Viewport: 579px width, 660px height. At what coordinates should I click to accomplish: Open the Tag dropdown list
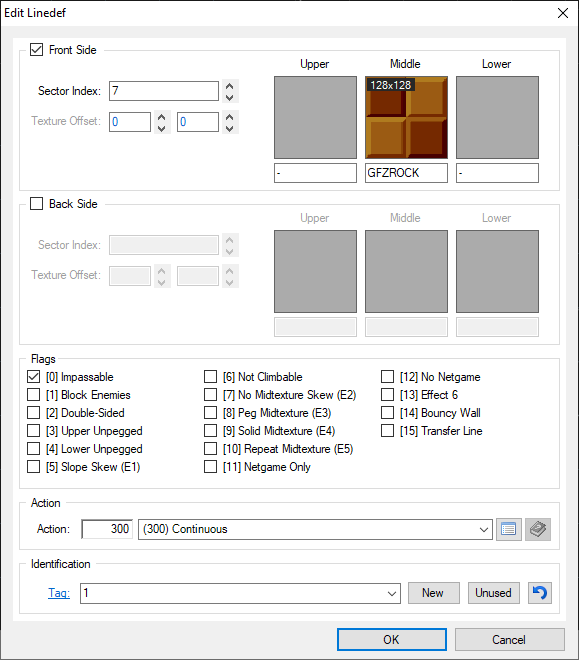point(392,593)
